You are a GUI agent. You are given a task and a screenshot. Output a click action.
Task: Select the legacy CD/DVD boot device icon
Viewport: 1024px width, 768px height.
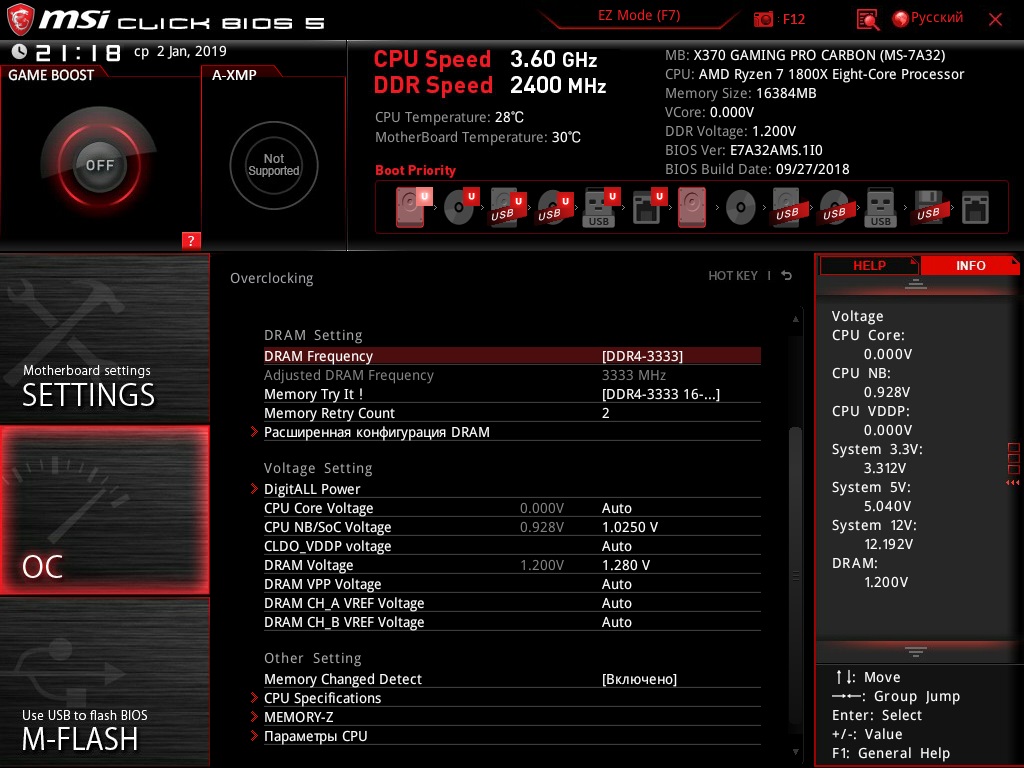[x=741, y=208]
